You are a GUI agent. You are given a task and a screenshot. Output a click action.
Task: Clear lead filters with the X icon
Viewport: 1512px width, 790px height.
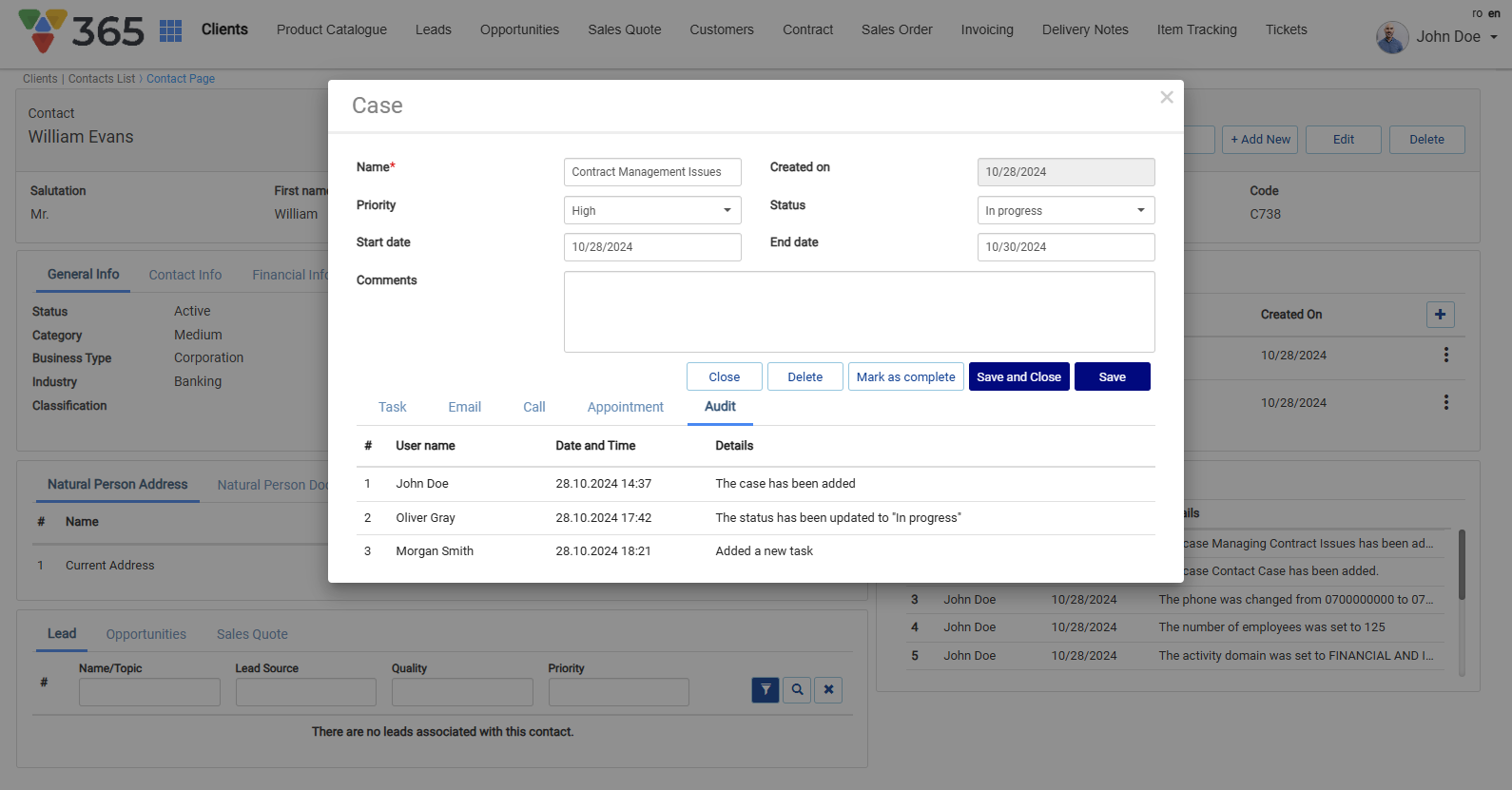coord(828,690)
